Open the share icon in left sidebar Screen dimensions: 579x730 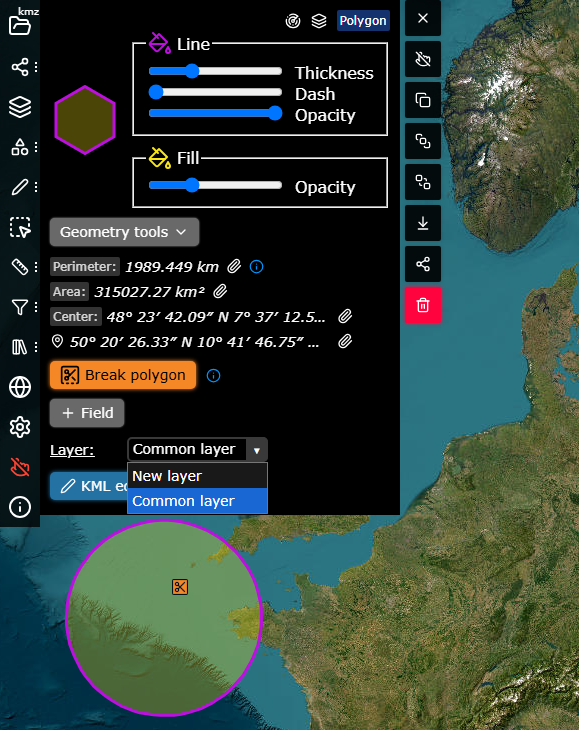pyautogui.click(x=20, y=67)
